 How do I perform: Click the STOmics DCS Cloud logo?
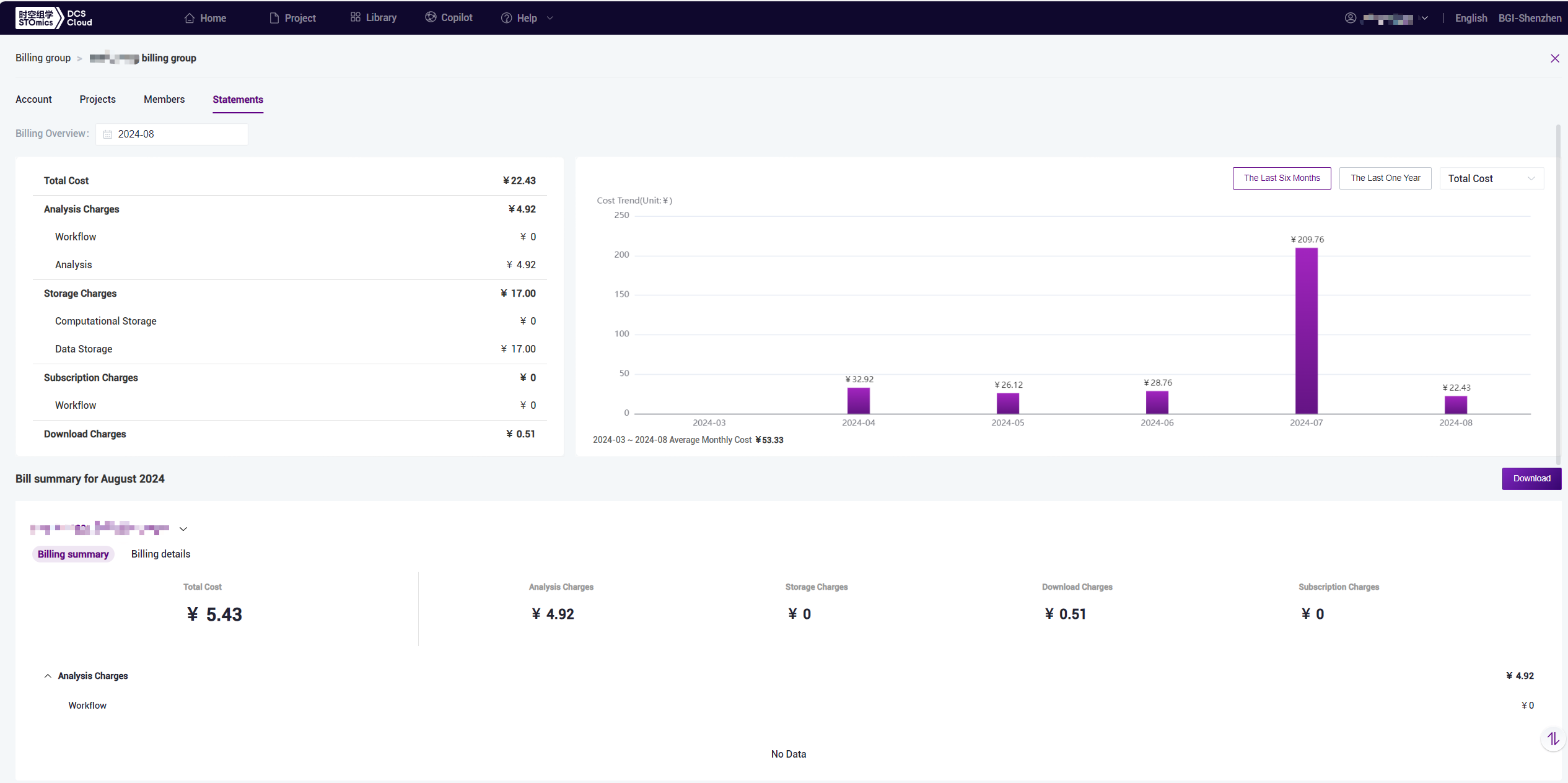pos(55,18)
